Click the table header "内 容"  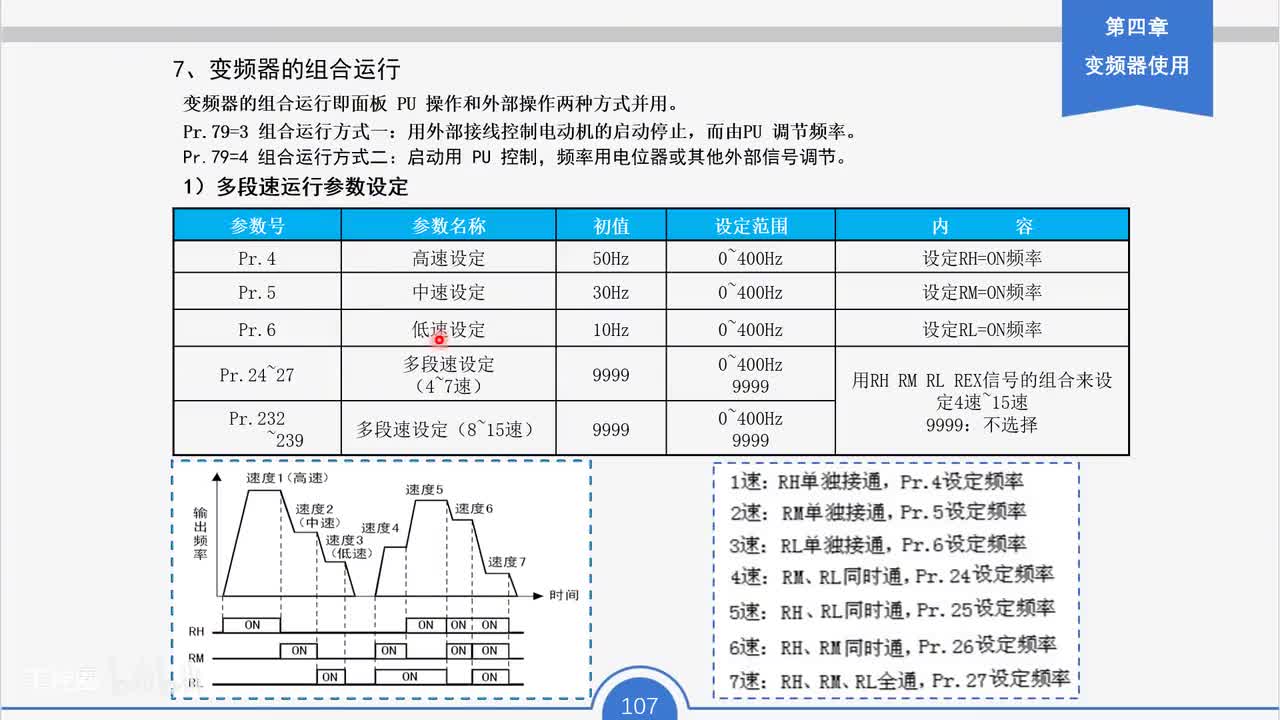click(x=982, y=225)
